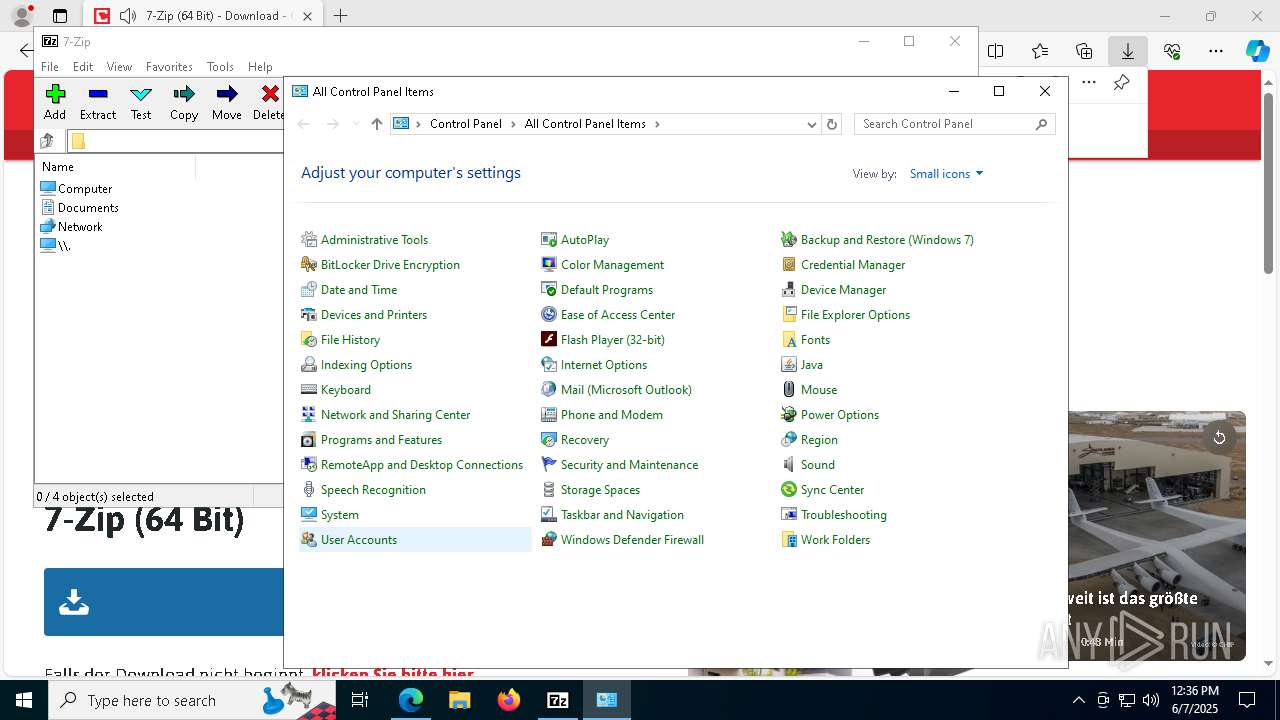1280x720 pixels.
Task: Refresh the Control Panel view
Action: point(831,124)
